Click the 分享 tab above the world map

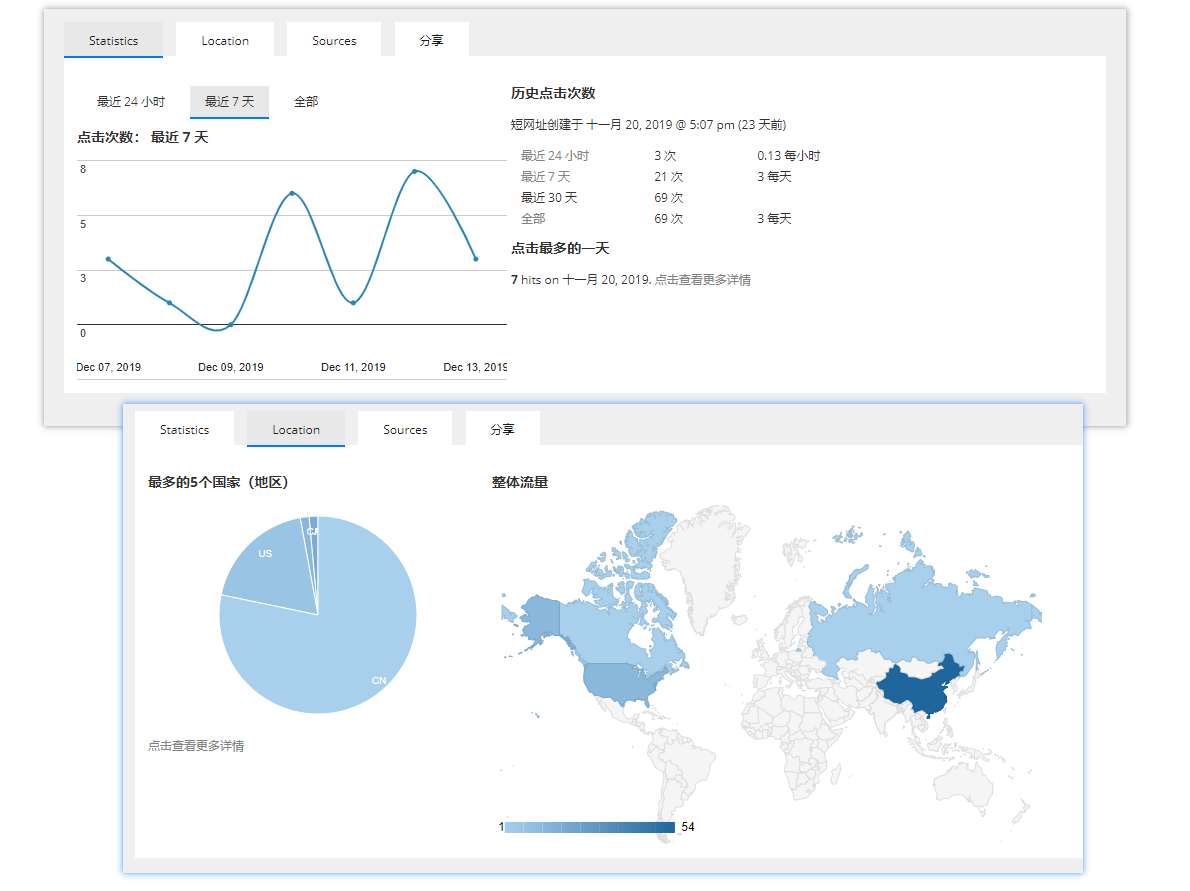pyautogui.click(x=502, y=430)
